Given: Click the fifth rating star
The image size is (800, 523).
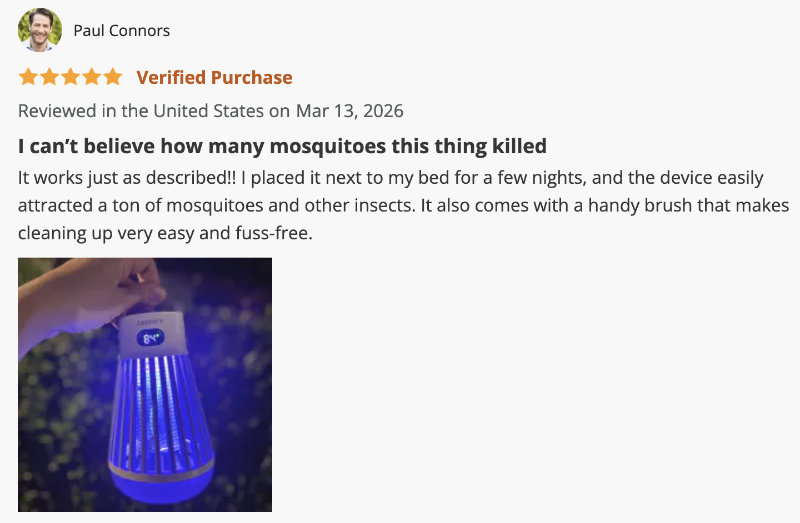Looking at the screenshot, I should [x=112, y=77].
